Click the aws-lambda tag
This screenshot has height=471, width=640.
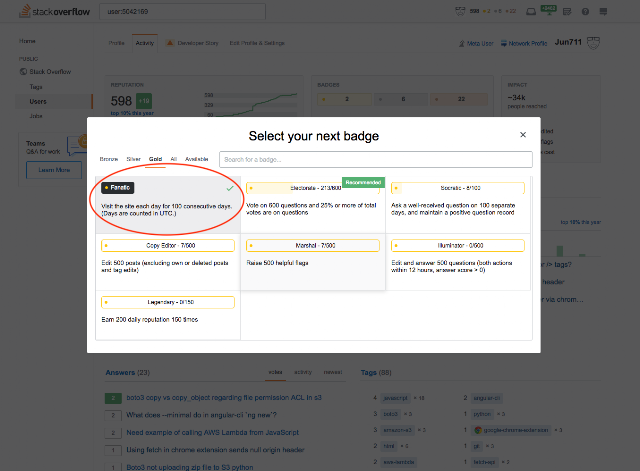coord(399,462)
